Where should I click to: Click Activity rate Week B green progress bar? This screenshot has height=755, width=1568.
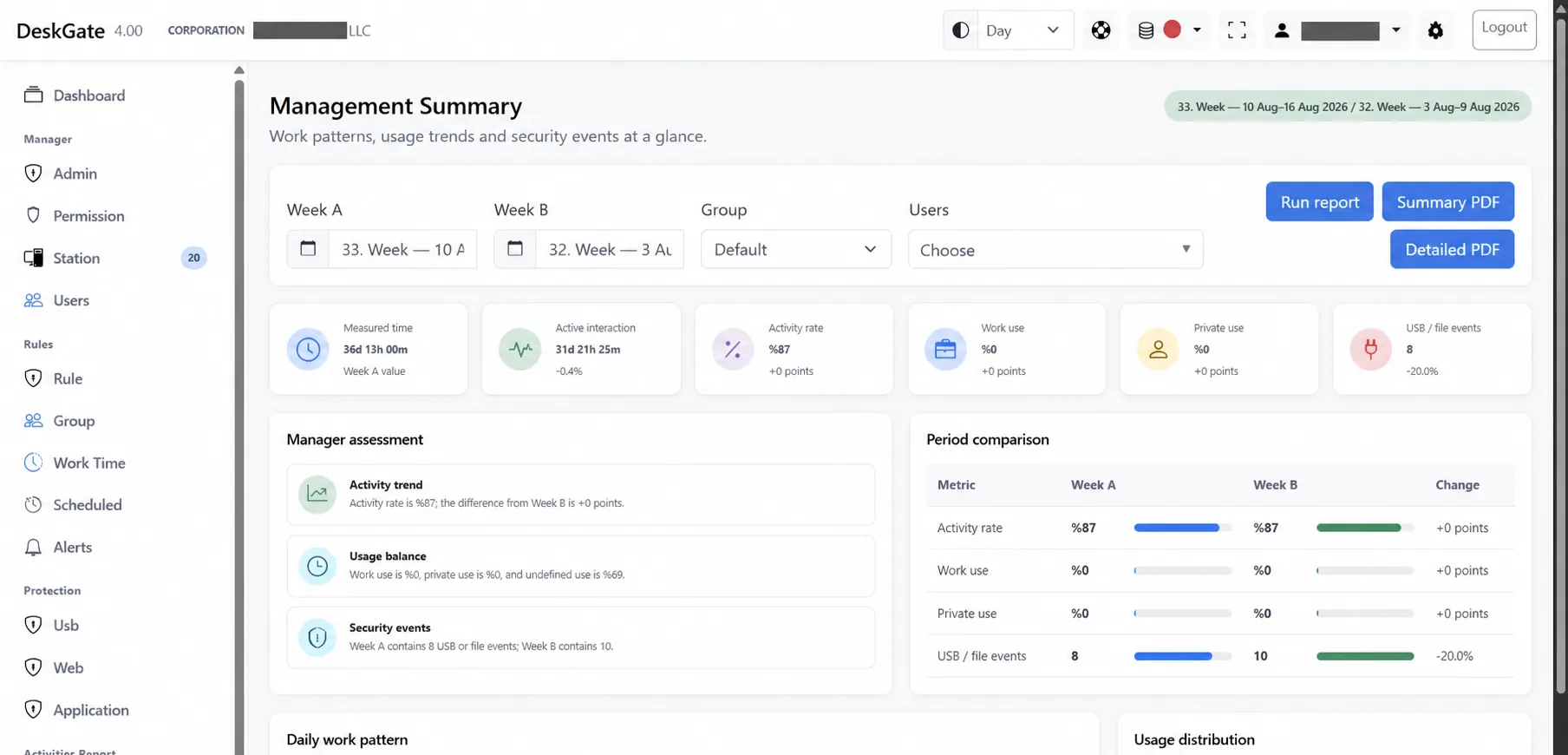(x=1364, y=528)
